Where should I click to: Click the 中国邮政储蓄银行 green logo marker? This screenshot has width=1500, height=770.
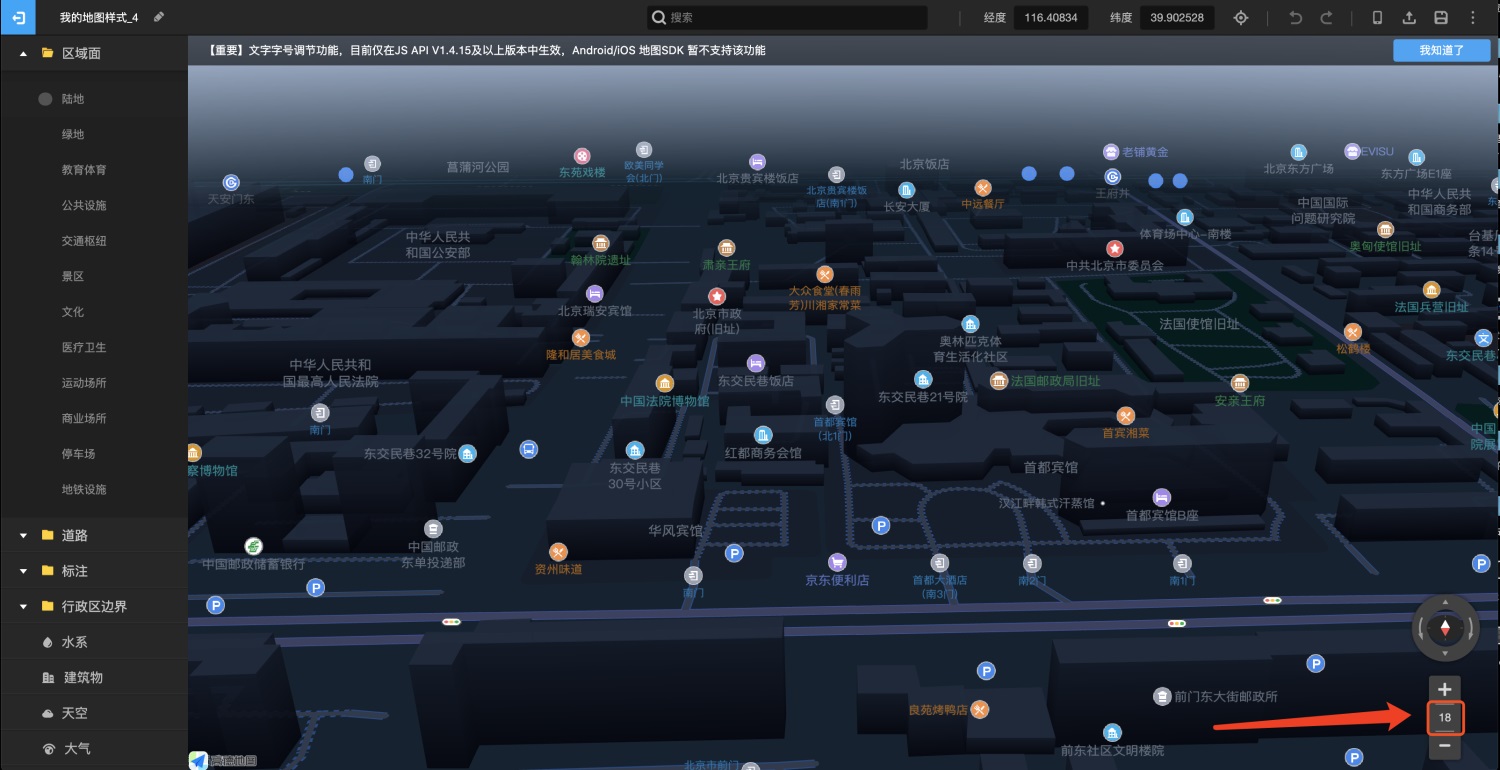254,546
